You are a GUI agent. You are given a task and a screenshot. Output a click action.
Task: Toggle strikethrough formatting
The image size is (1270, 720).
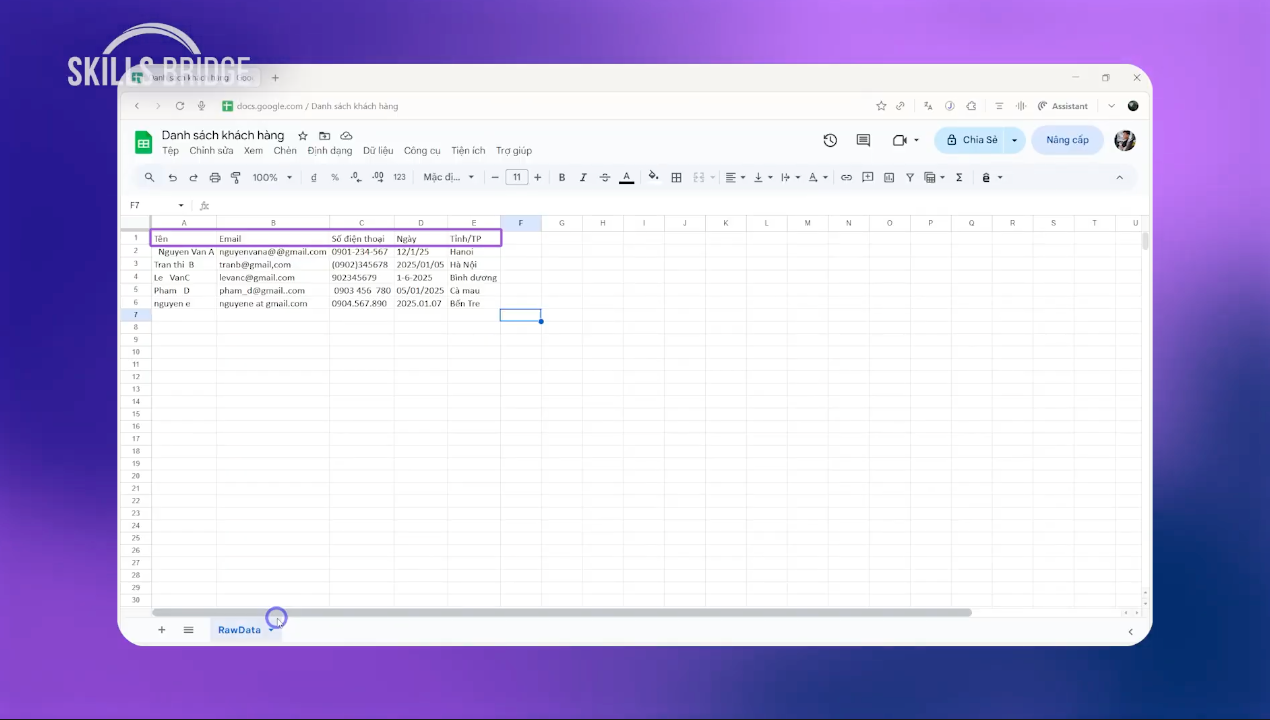(605, 178)
